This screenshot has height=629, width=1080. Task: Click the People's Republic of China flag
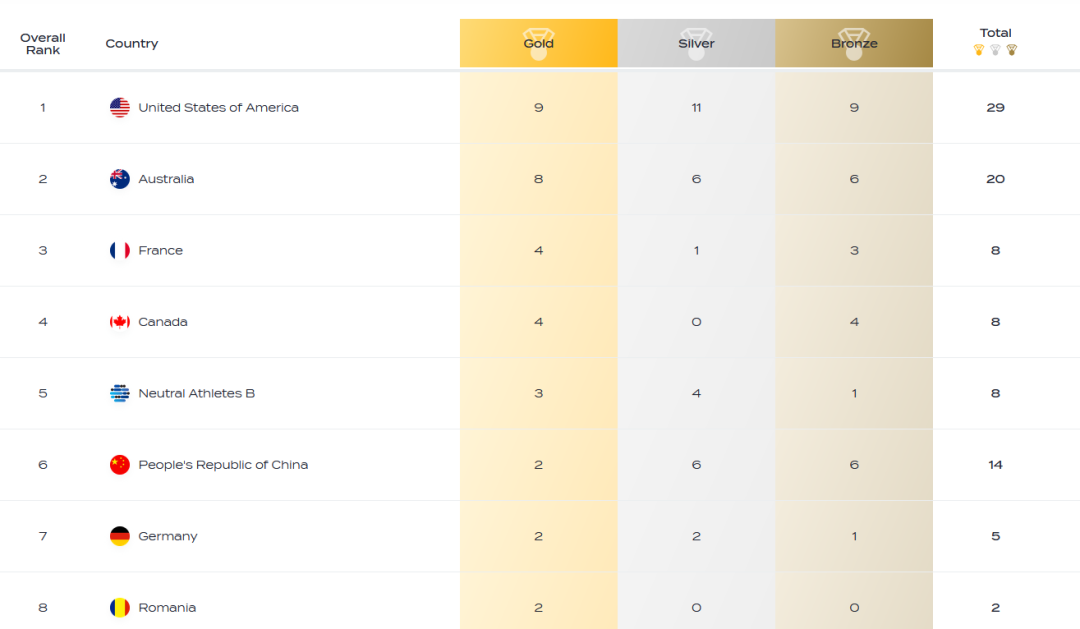click(x=120, y=465)
